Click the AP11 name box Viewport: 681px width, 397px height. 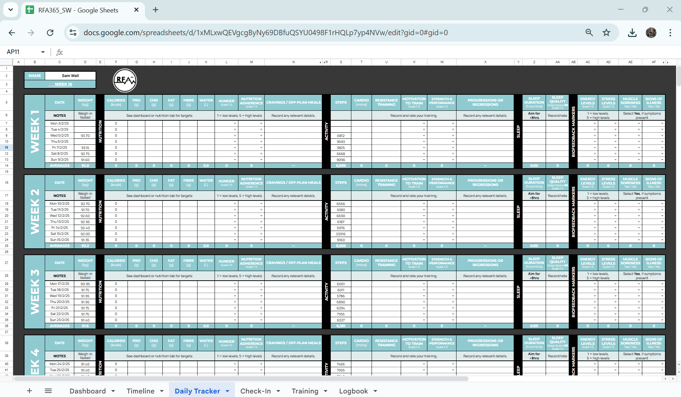point(22,52)
